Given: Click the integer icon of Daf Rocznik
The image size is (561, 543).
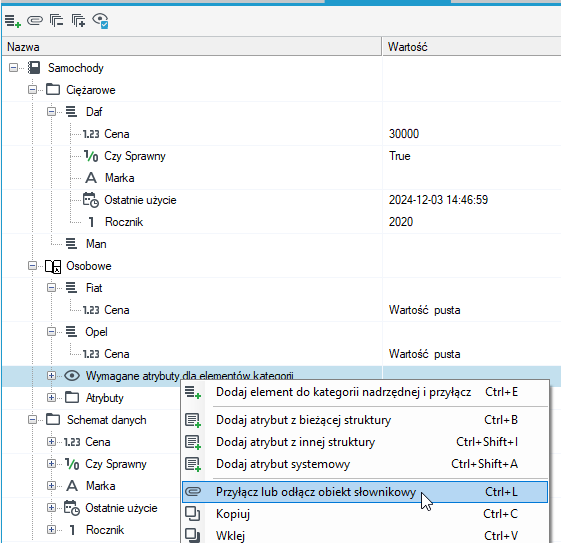Looking at the screenshot, I should [x=91, y=222].
